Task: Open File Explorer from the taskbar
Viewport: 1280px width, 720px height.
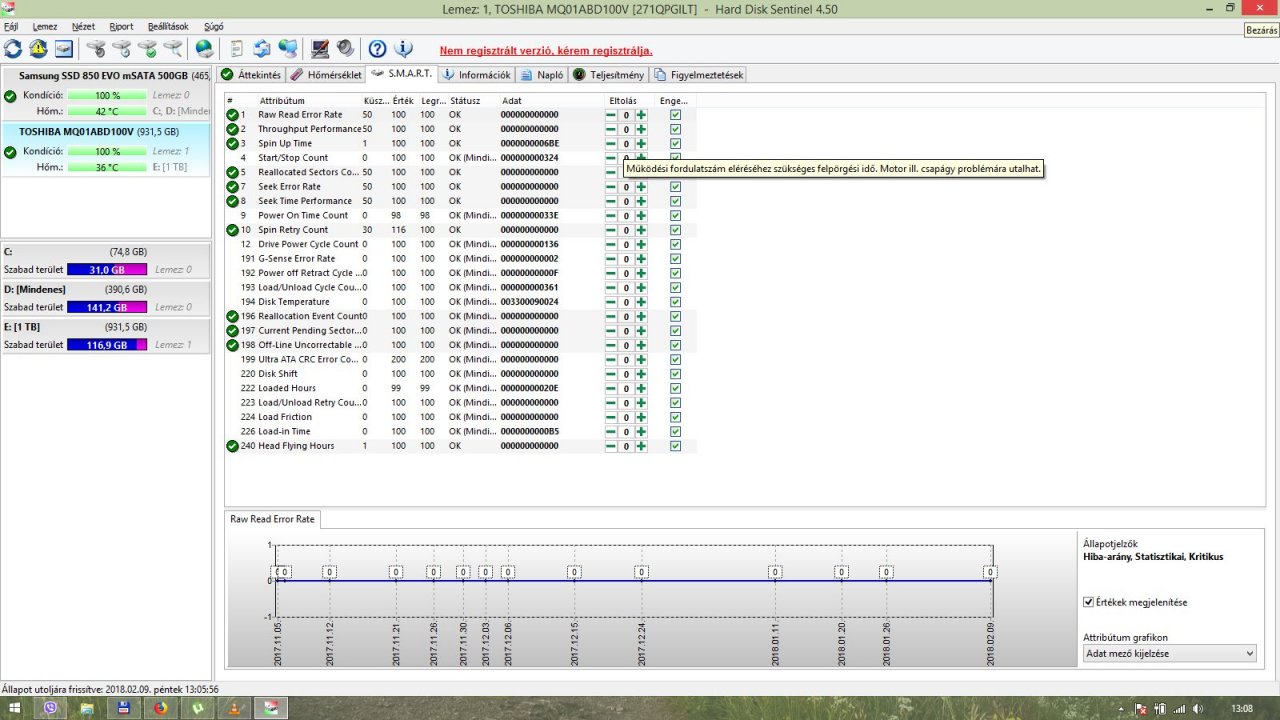Action: [88, 708]
